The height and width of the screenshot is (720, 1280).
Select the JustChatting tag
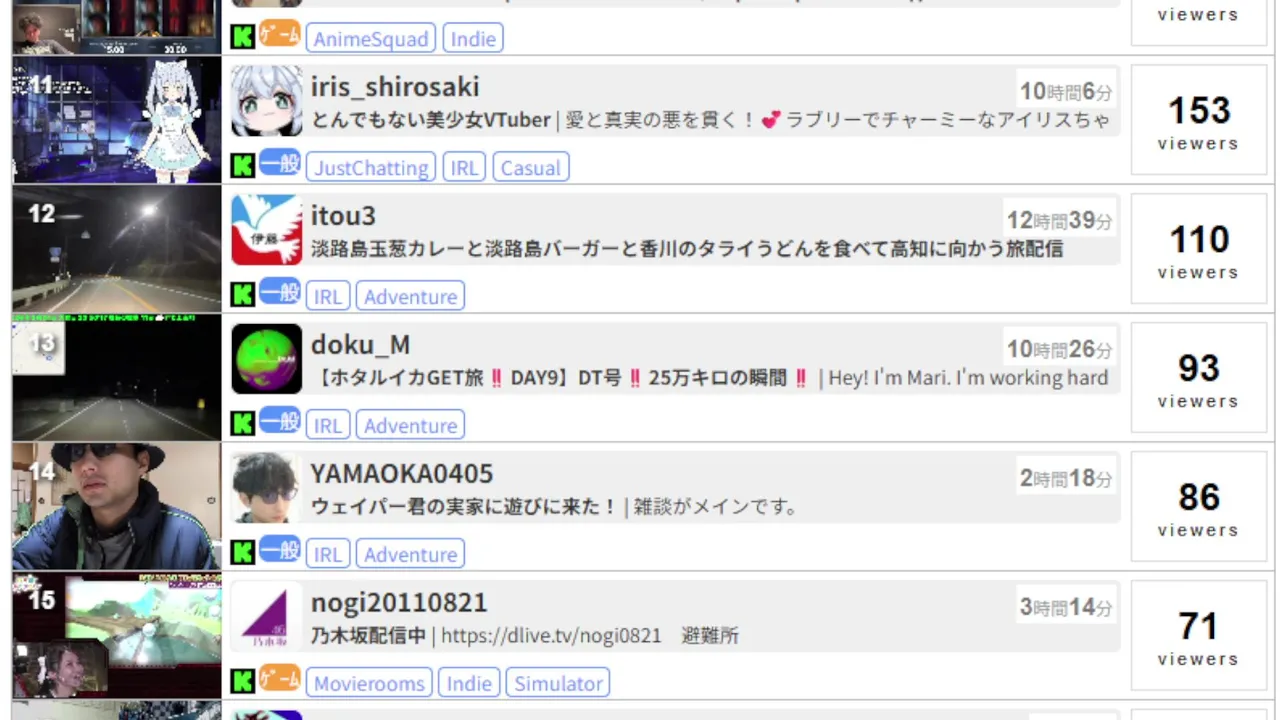(x=371, y=167)
